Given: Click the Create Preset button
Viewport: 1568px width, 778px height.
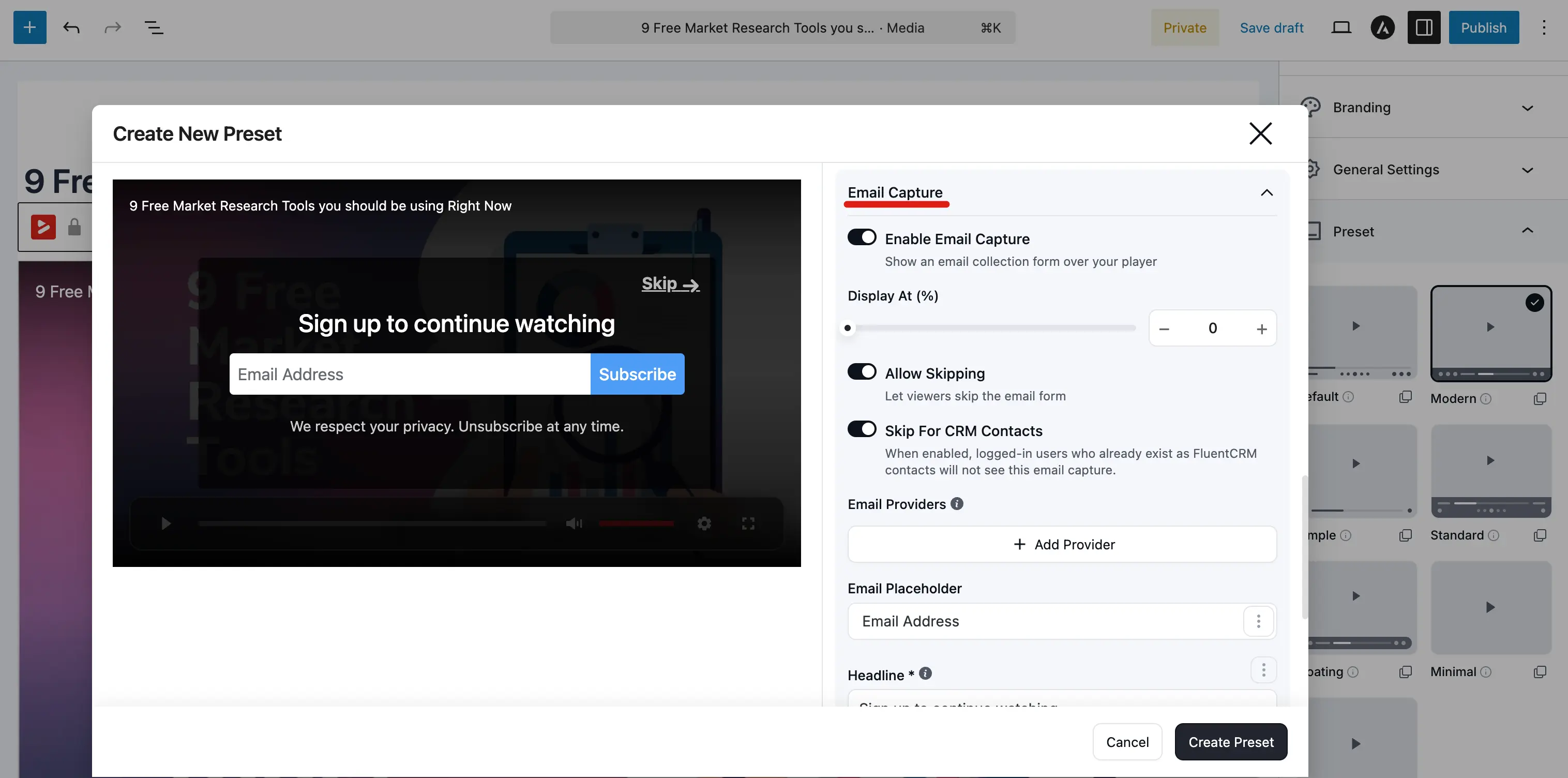Looking at the screenshot, I should [x=1230, y=742].
